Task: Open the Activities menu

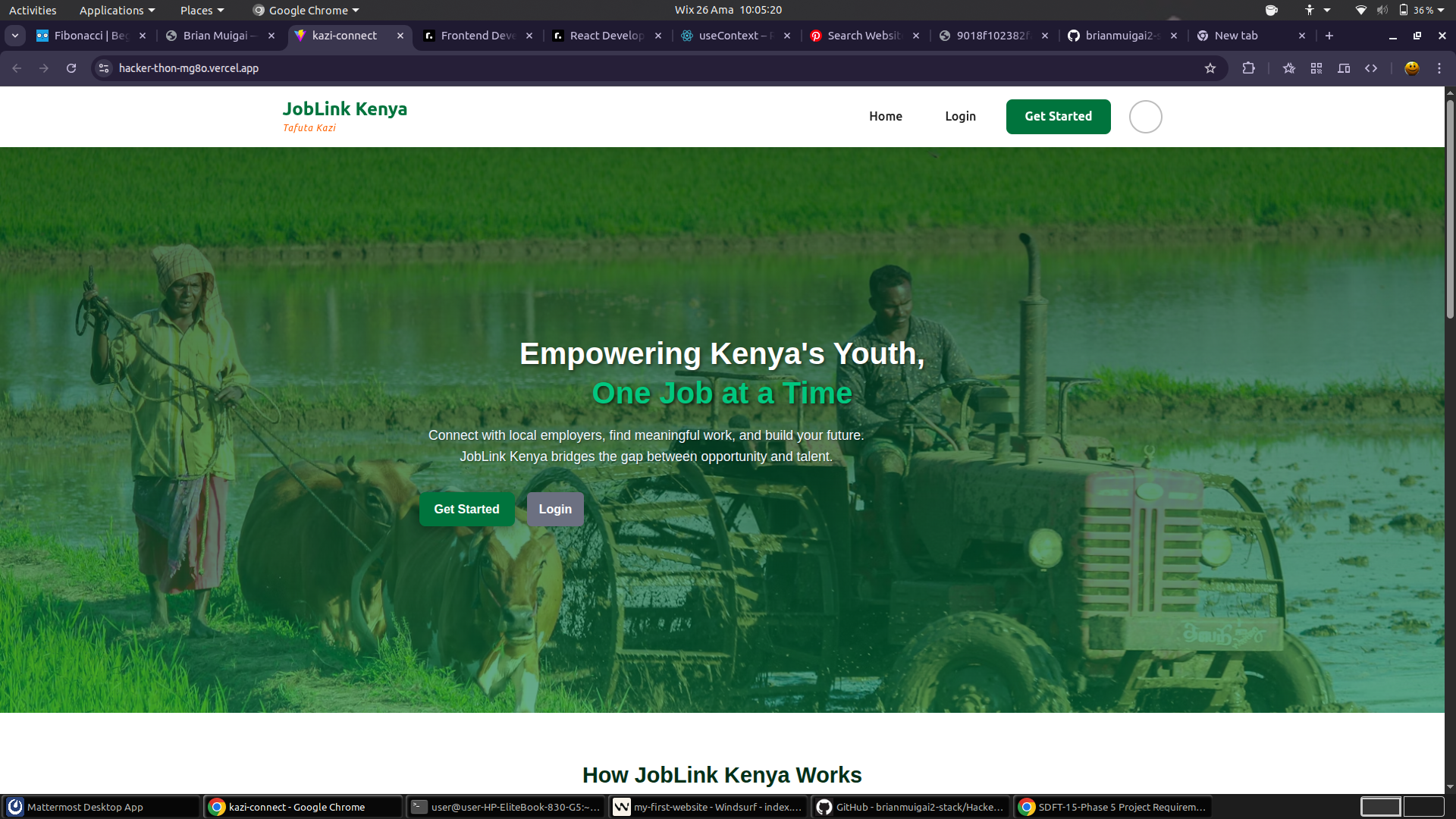Action: 33,10
